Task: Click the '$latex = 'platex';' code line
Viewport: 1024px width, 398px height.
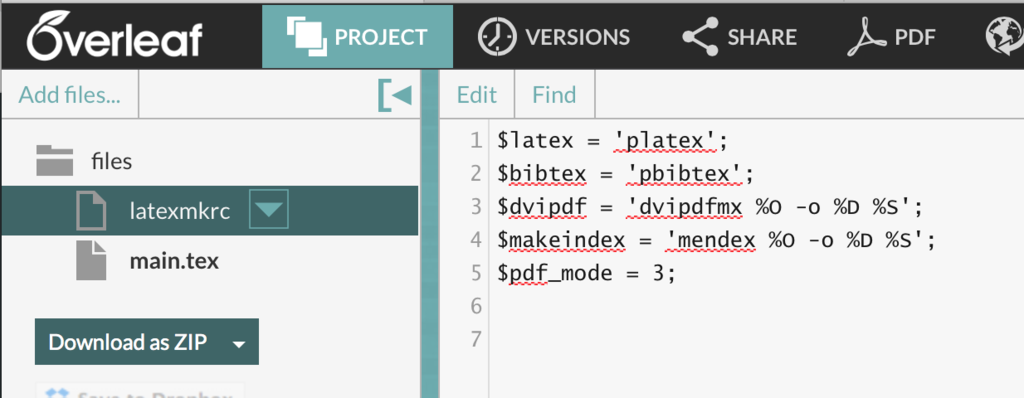Action: pos(612,141)
